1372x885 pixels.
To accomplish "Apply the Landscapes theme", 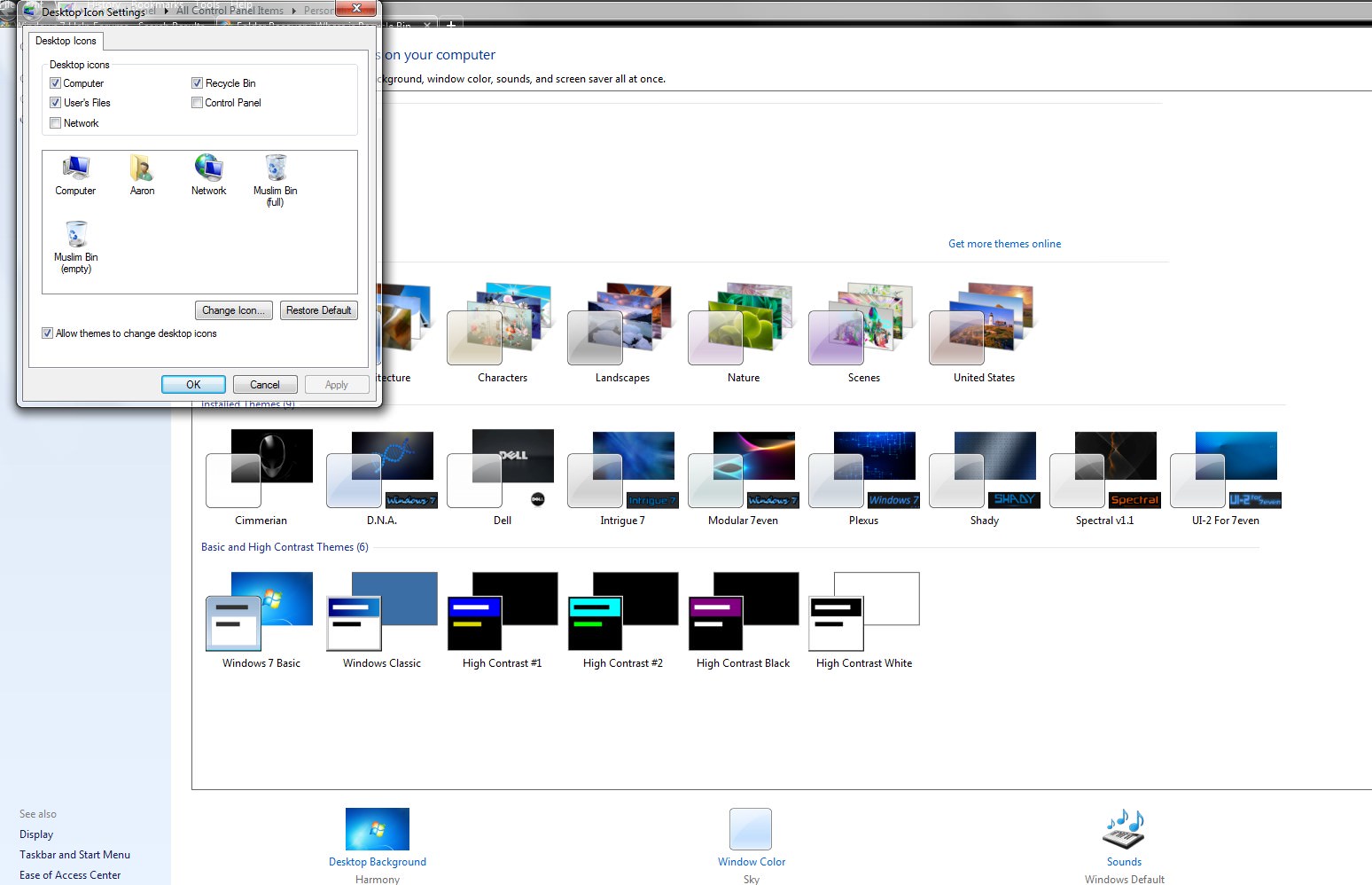I will coord(622,333).
